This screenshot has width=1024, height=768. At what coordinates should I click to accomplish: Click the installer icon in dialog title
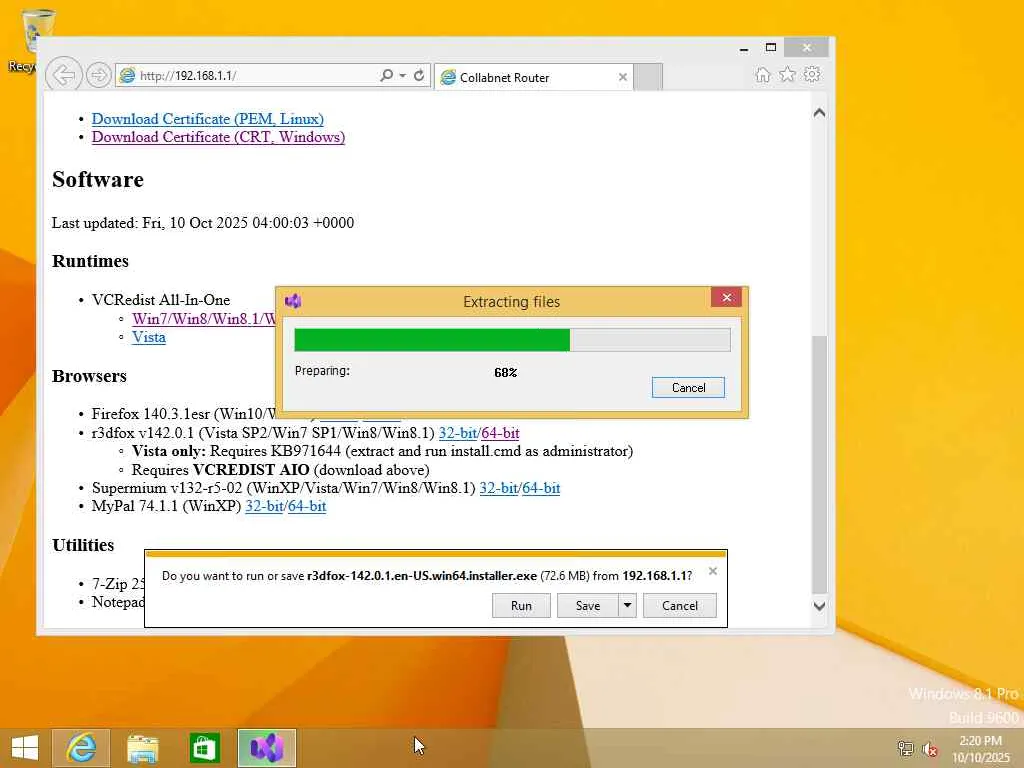click(x=293, y=301)
